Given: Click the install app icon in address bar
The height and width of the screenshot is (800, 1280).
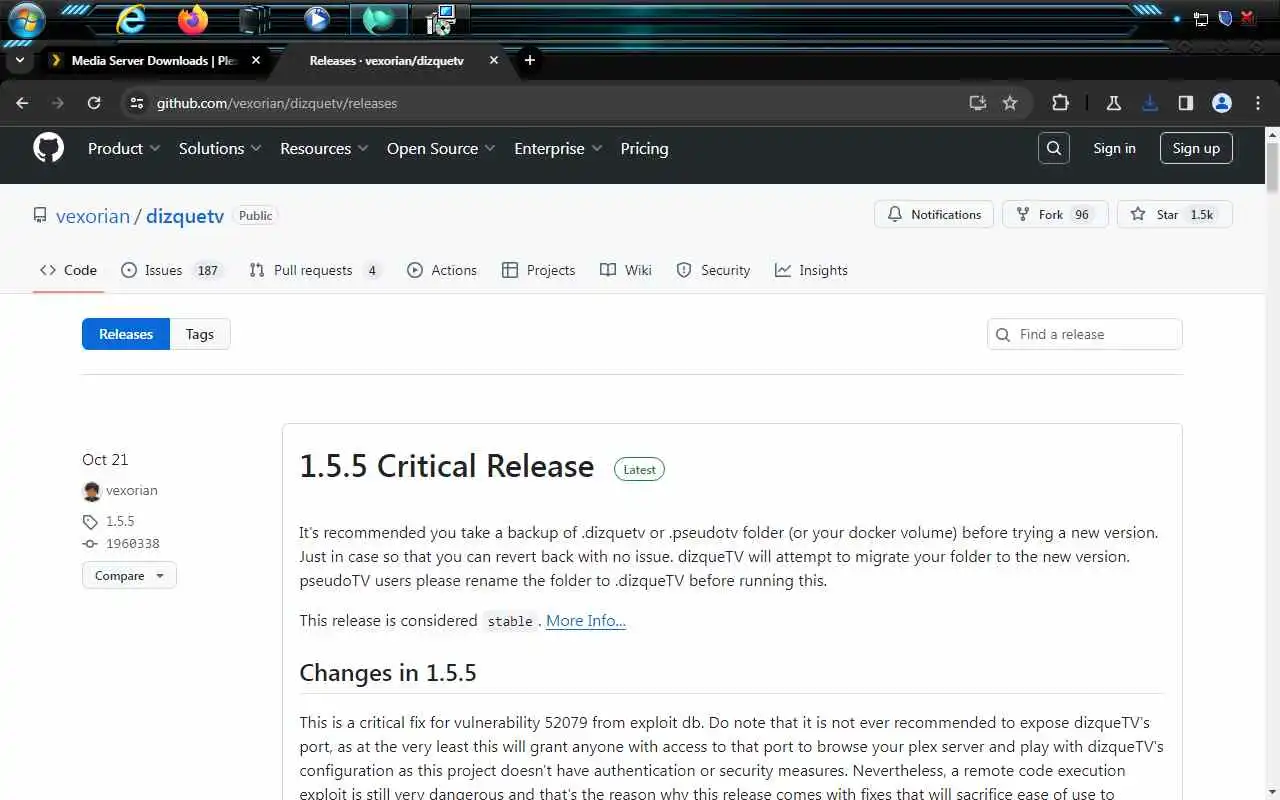Looking at the screenshot, I should pos(978,103).
